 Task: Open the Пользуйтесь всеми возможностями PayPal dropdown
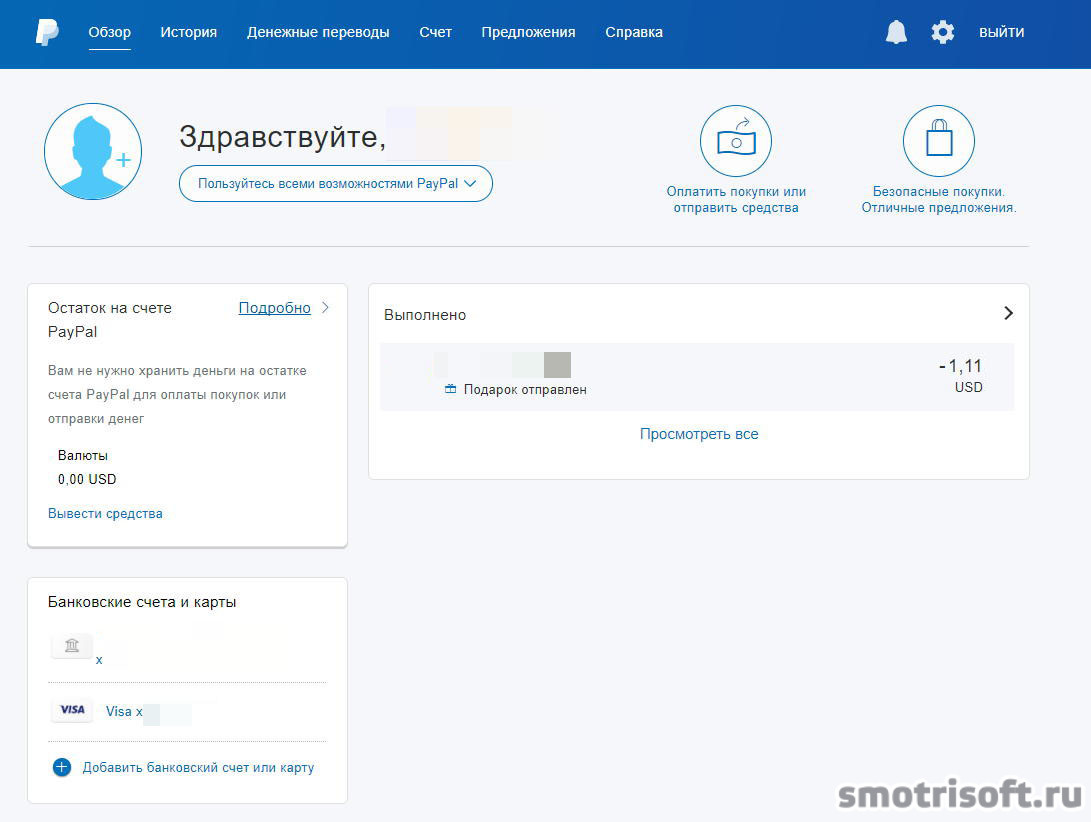coord(336,184)
